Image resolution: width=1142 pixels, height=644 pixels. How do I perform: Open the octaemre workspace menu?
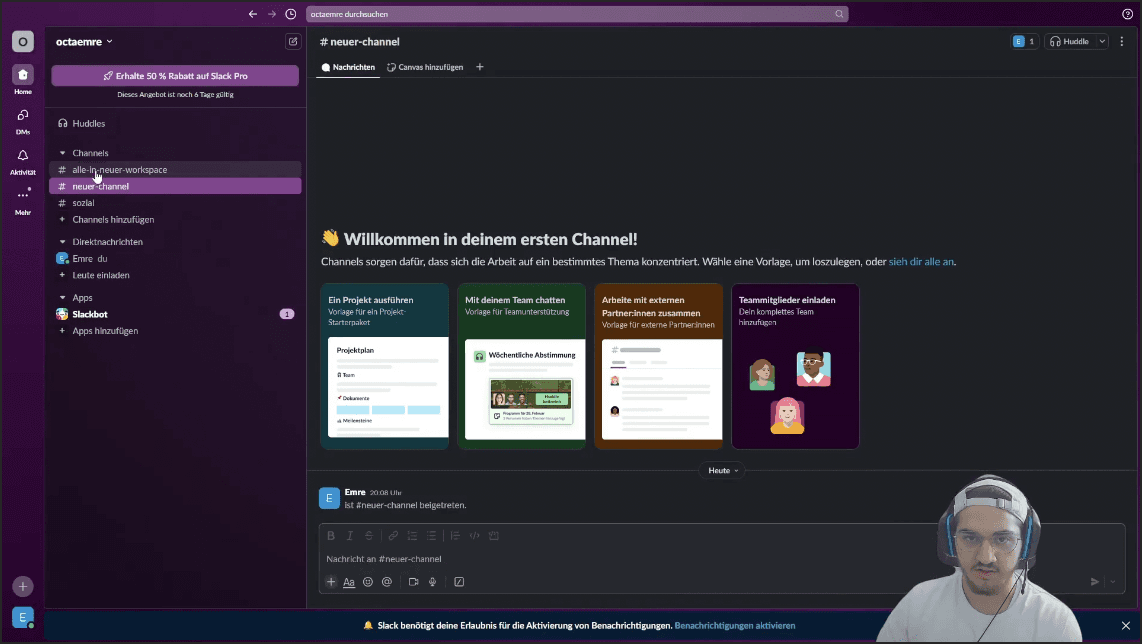click(x=84, y=42)
